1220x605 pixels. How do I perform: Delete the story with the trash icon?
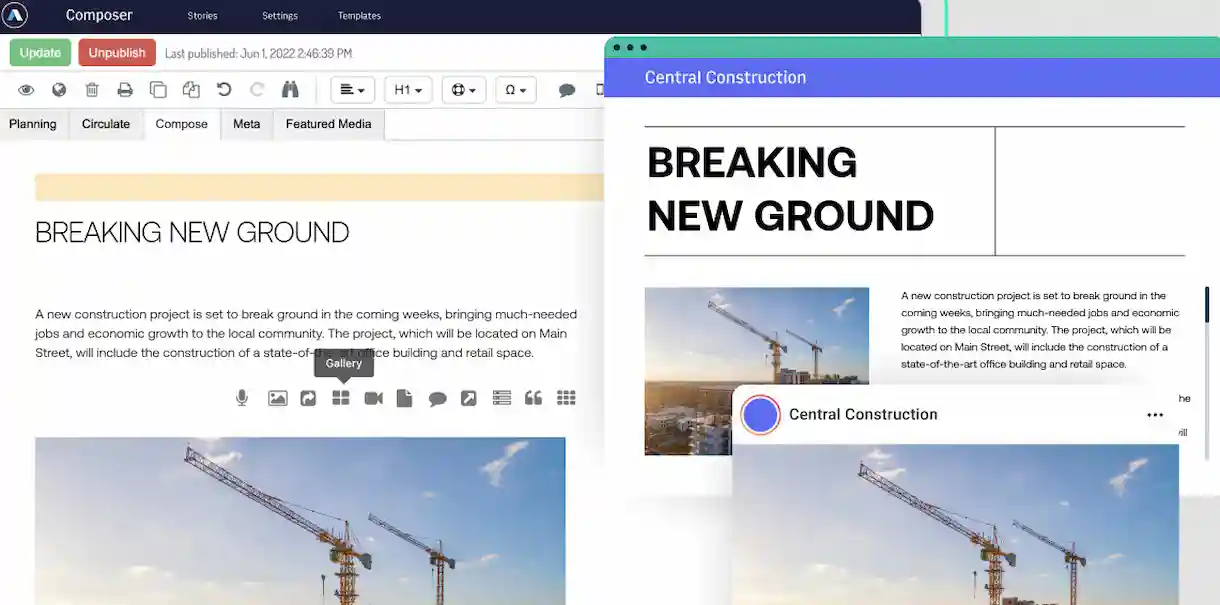pyautogui.click(x=92, y=90)
